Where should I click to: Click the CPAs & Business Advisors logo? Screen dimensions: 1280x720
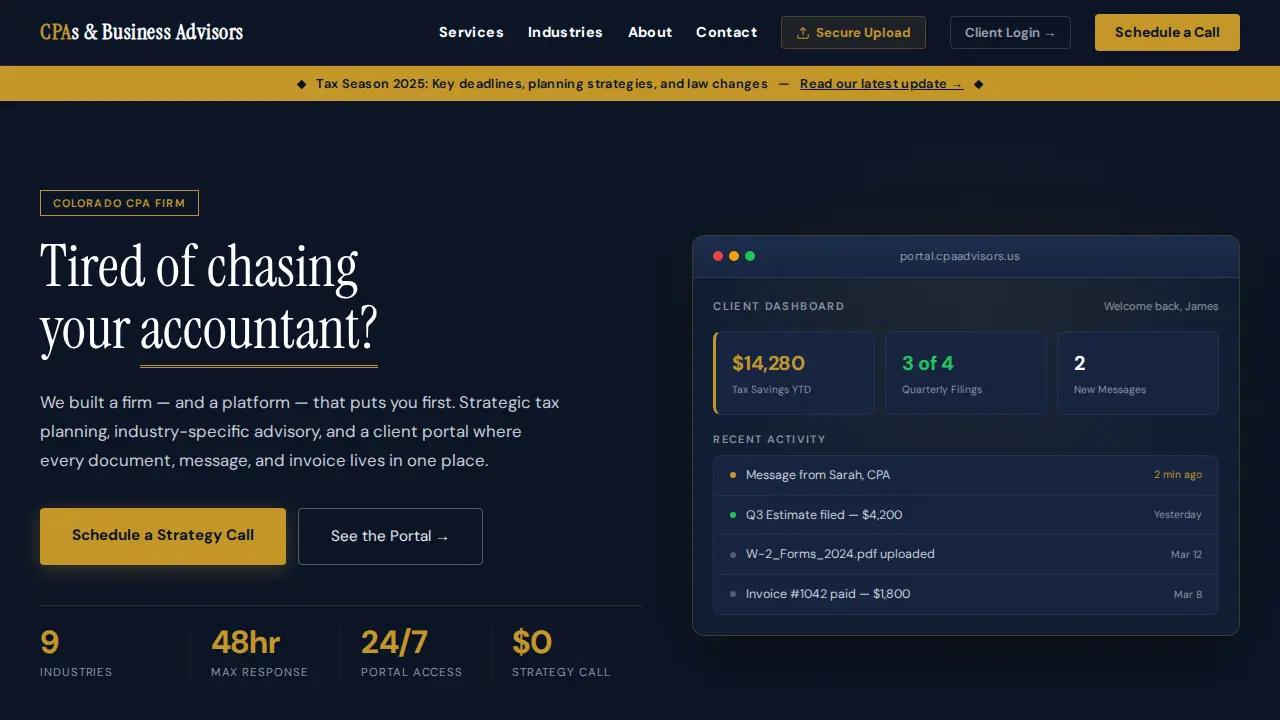tap(141, 32)
